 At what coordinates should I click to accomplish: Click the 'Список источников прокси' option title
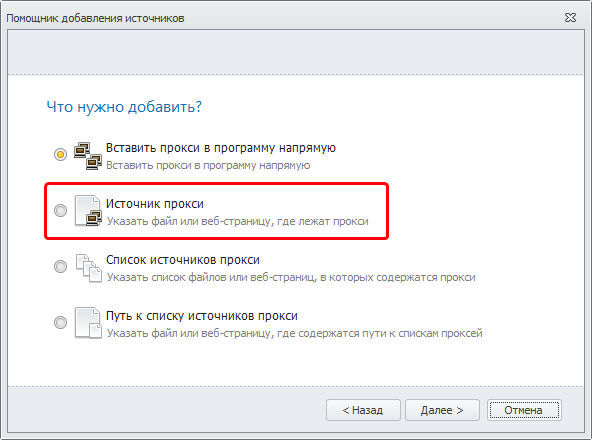[x=183, y=260]
